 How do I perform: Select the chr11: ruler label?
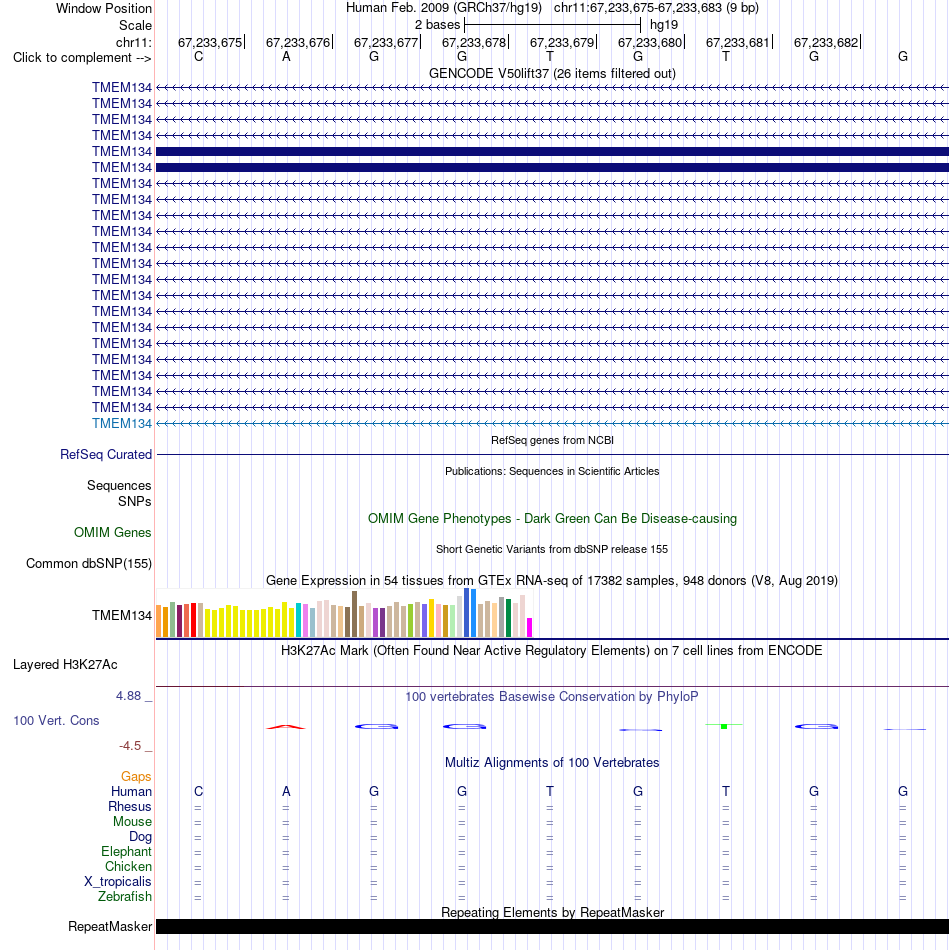pos(133,42)
